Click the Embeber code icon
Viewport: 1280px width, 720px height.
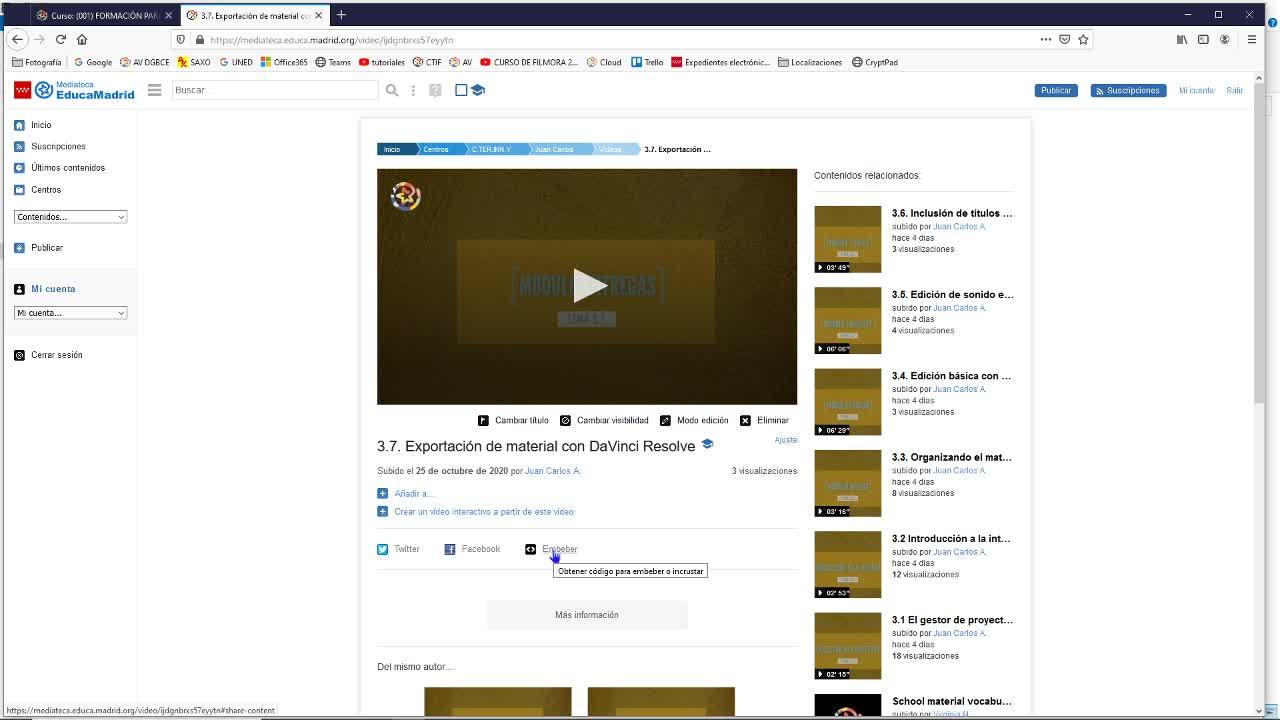(x=531, y=549)
